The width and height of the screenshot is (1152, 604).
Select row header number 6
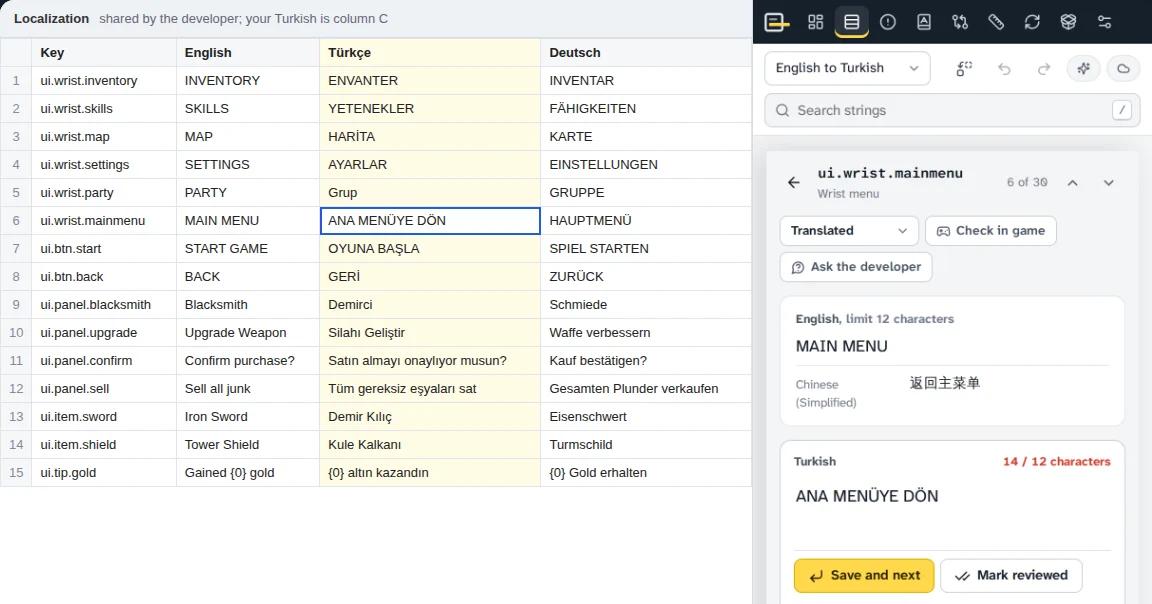point(16,220)
